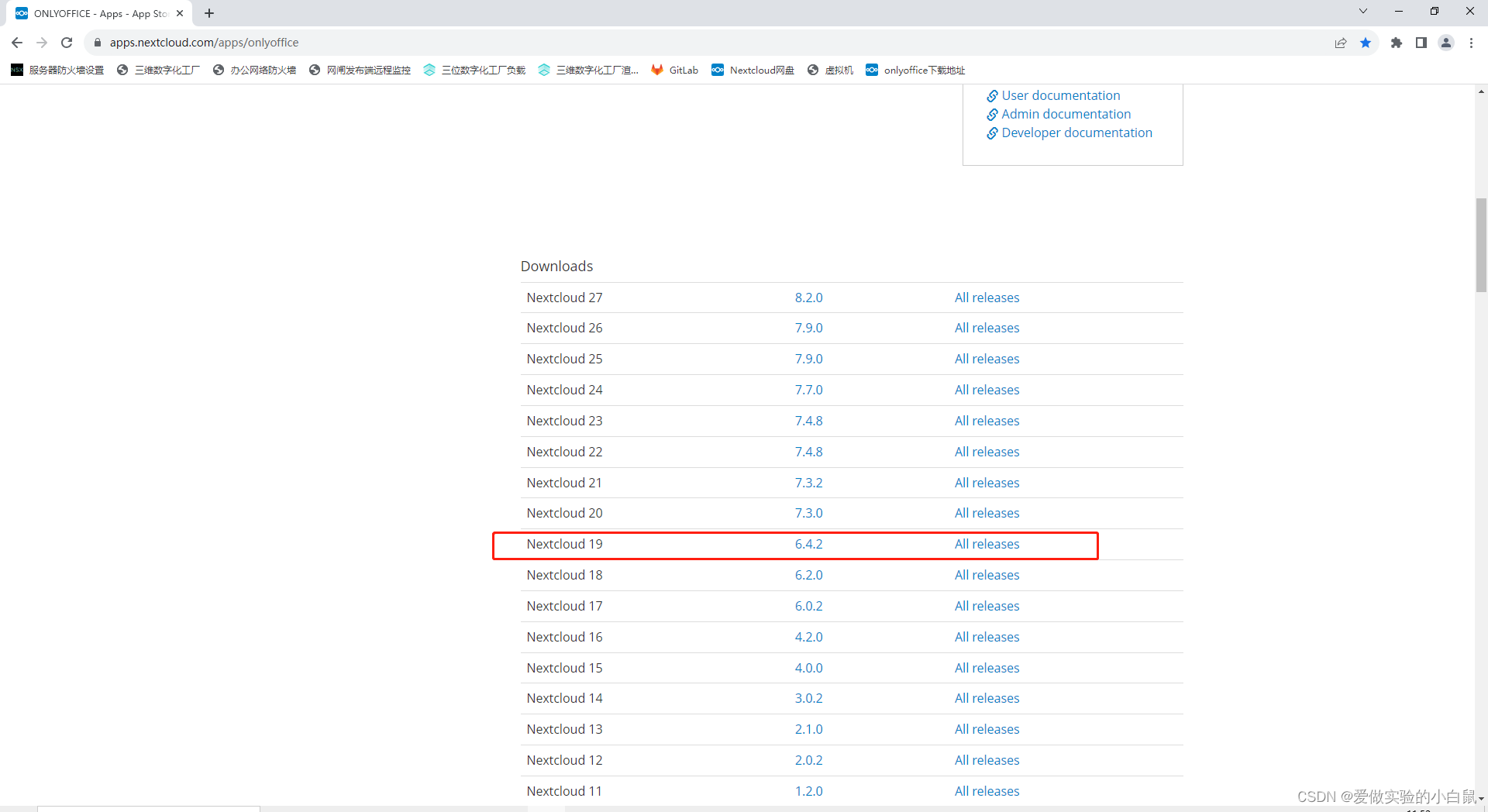
Task: Open the 网闸发布端远程监控 bookmark
Action: (x=360, y=70)
